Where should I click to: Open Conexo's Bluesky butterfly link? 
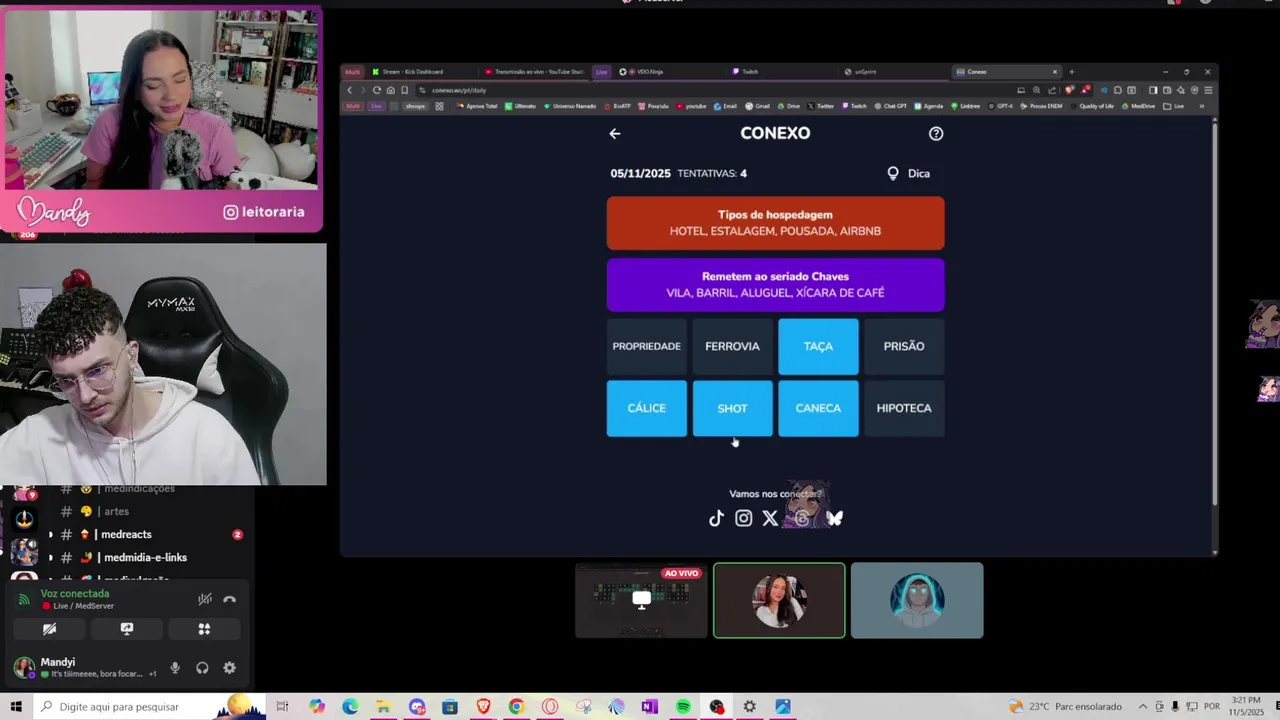point(835,518)
